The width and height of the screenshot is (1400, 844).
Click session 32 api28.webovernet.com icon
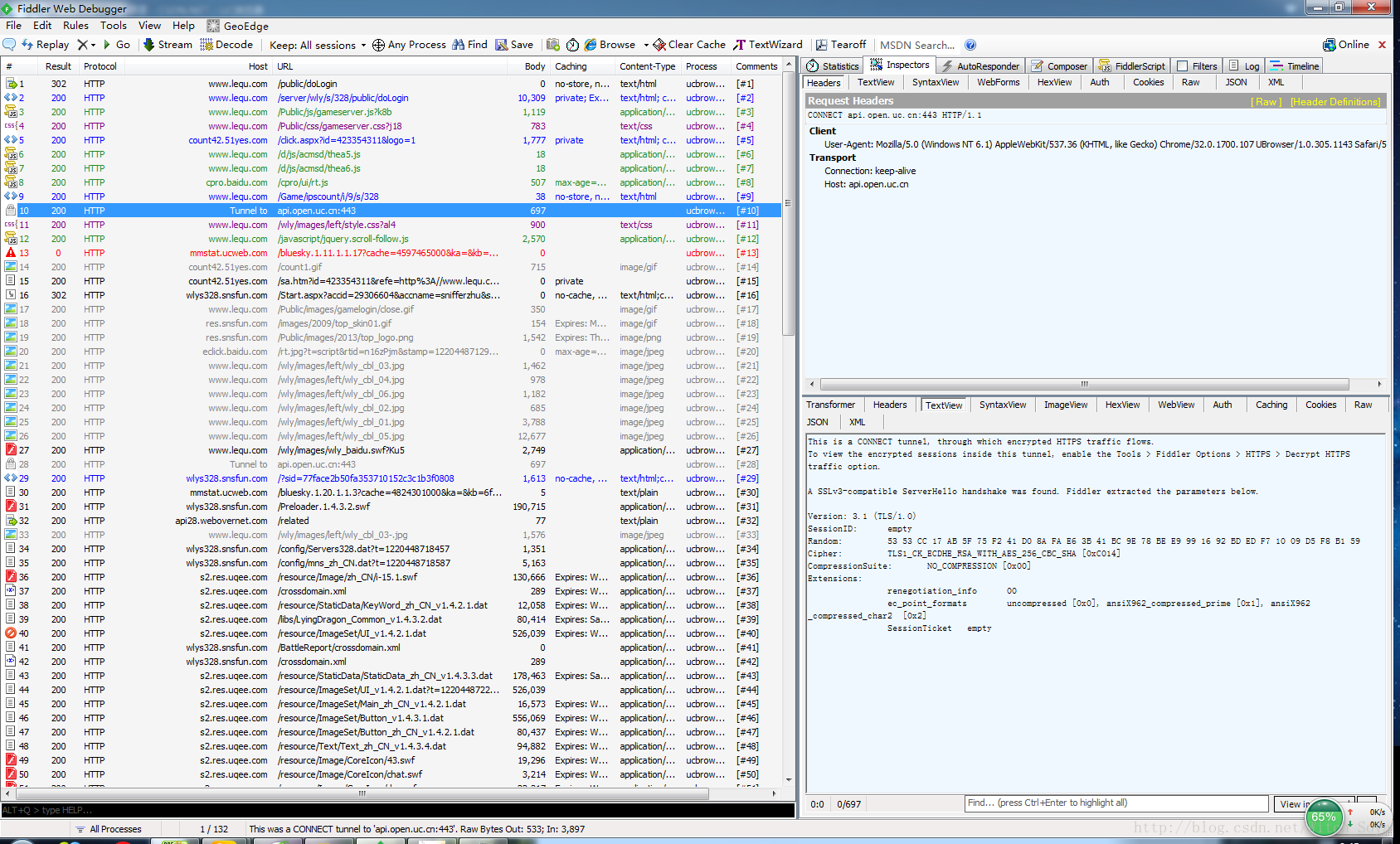click(x=11, y=521)
